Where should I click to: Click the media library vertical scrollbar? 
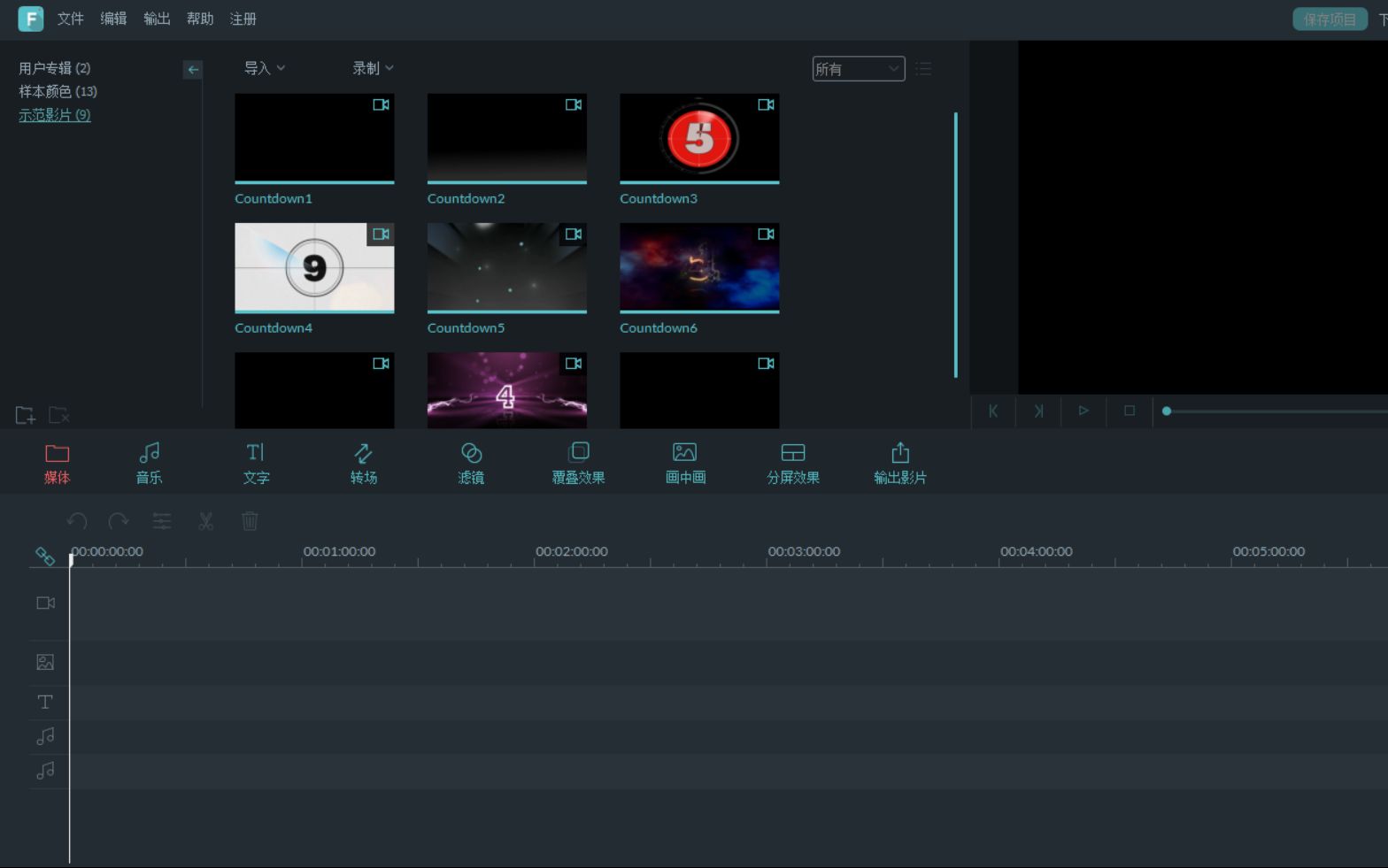point(956,245)
